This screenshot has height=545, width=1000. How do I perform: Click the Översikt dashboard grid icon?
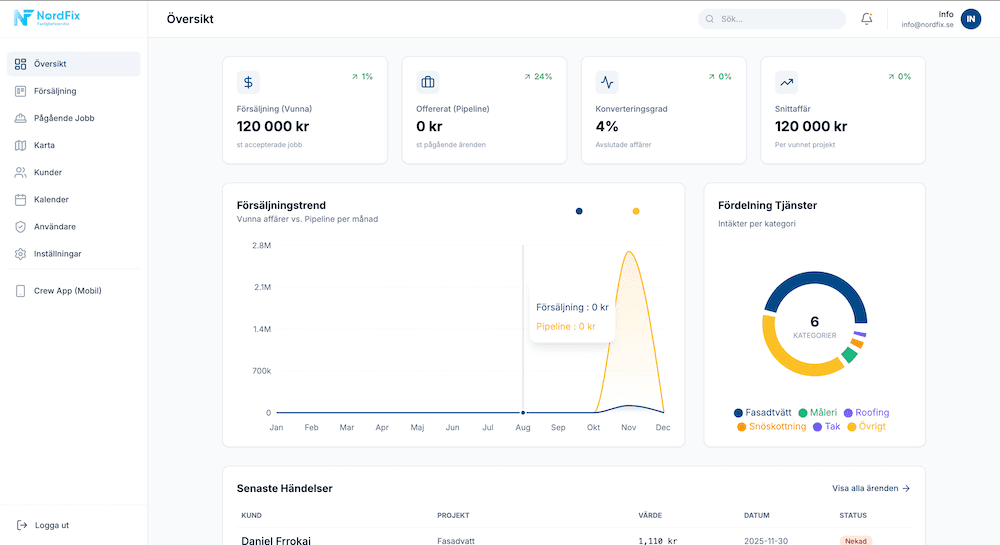pyautogui.click(x=20, y=64)
